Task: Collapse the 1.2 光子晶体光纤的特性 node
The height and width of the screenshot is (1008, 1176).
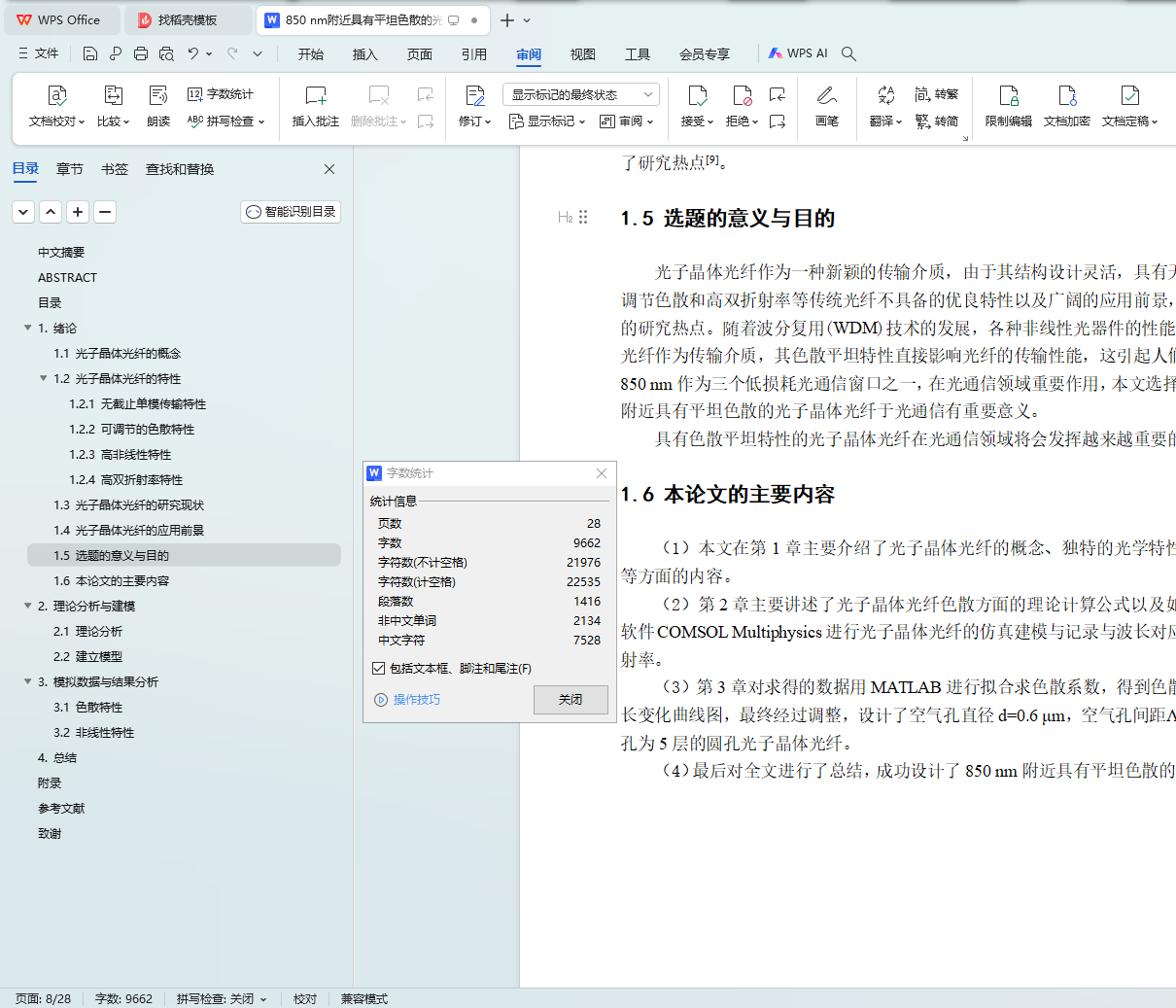Action: point(43,379)
